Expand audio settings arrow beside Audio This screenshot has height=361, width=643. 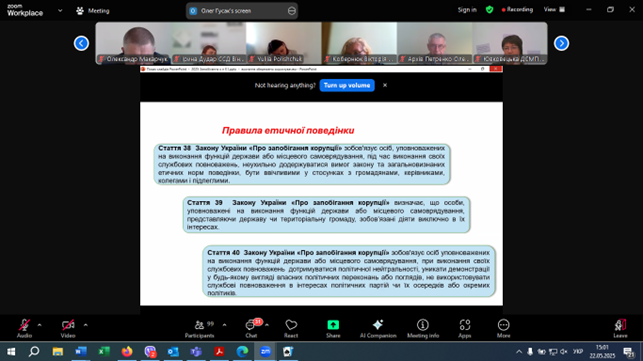(39, 325)
